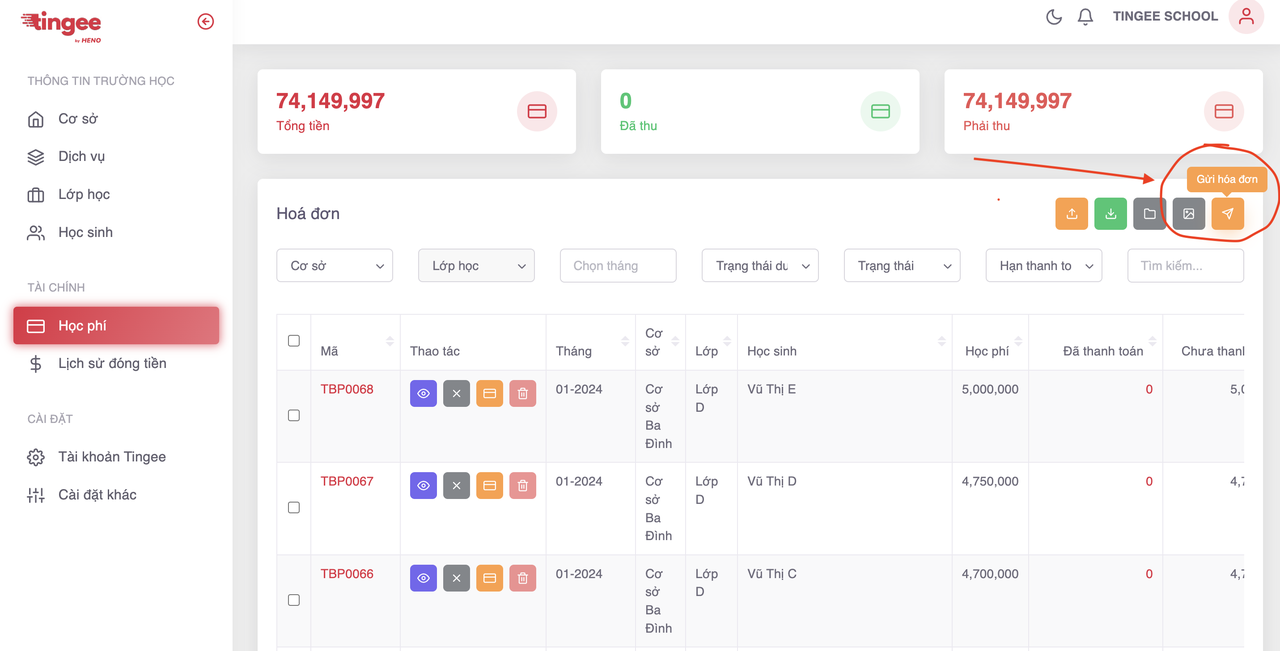
Task: View invoice TBP0068 with eye icon
Action: 423,394
